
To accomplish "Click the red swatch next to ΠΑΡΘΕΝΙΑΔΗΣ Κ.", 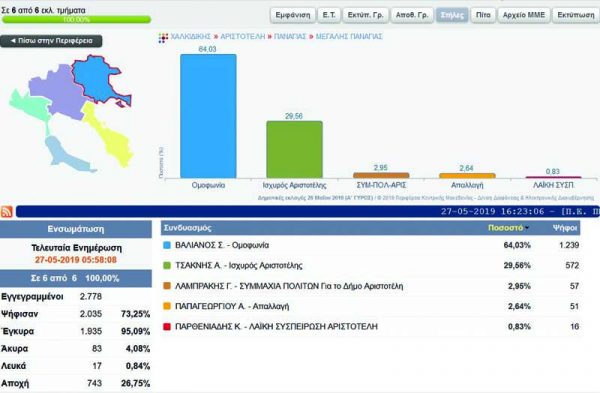I will coord(167,327).
